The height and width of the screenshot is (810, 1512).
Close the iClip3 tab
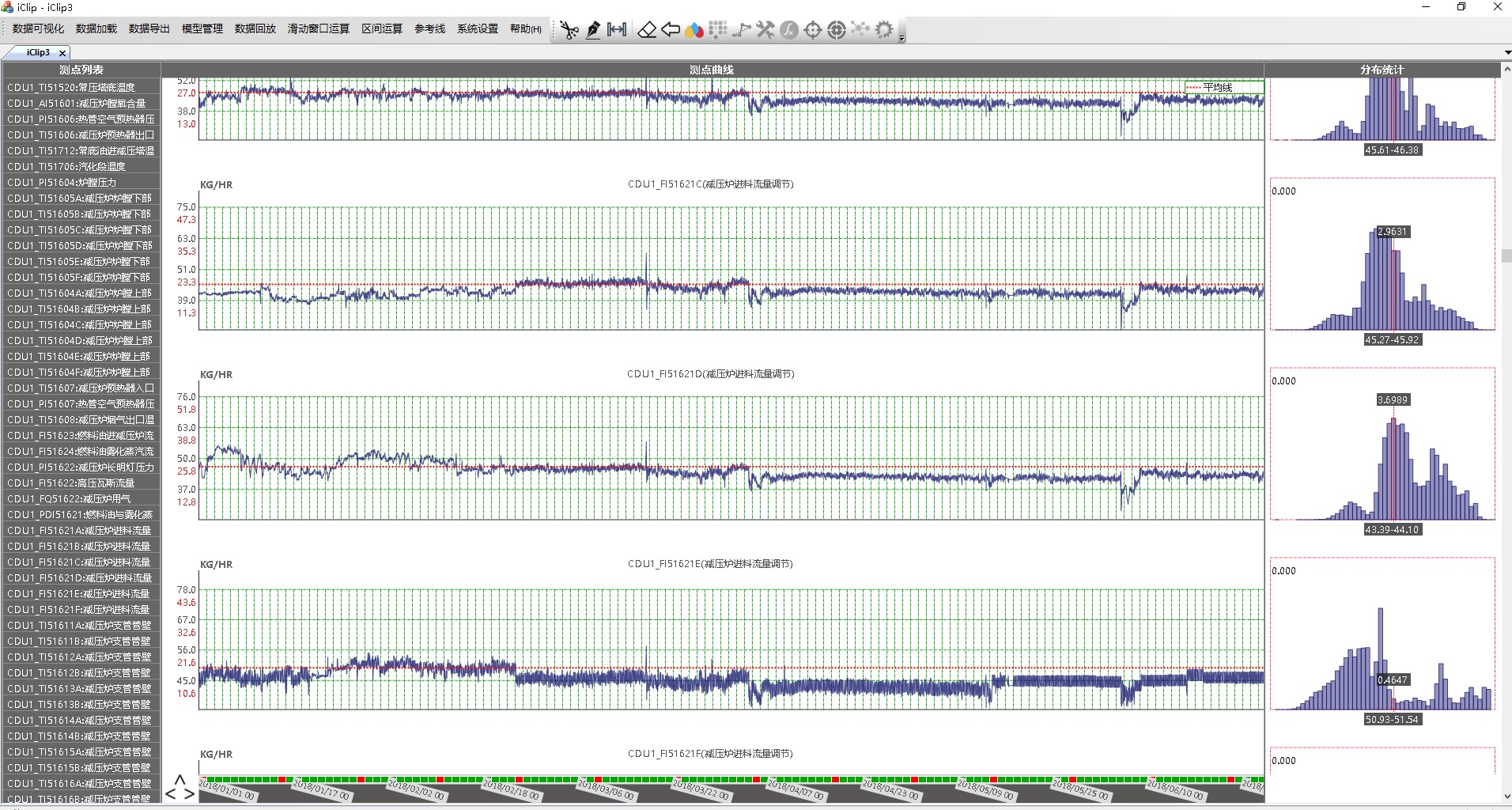point(62,53)
